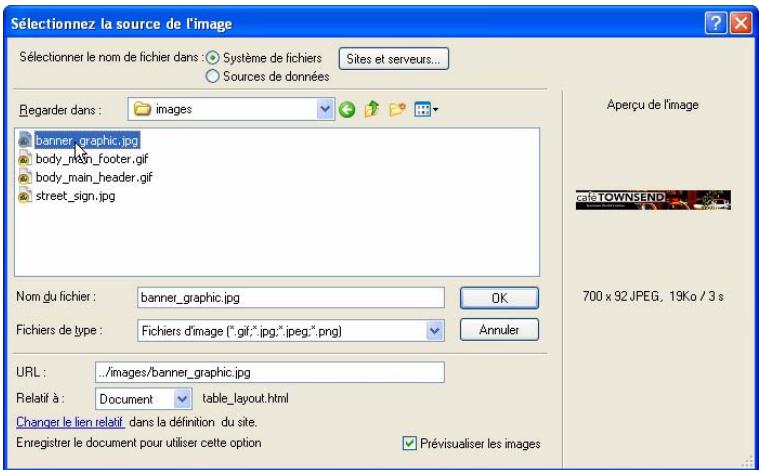The image size is (759, 470).
Task: Open the View menu icon
Action: [x=426, y=110]
